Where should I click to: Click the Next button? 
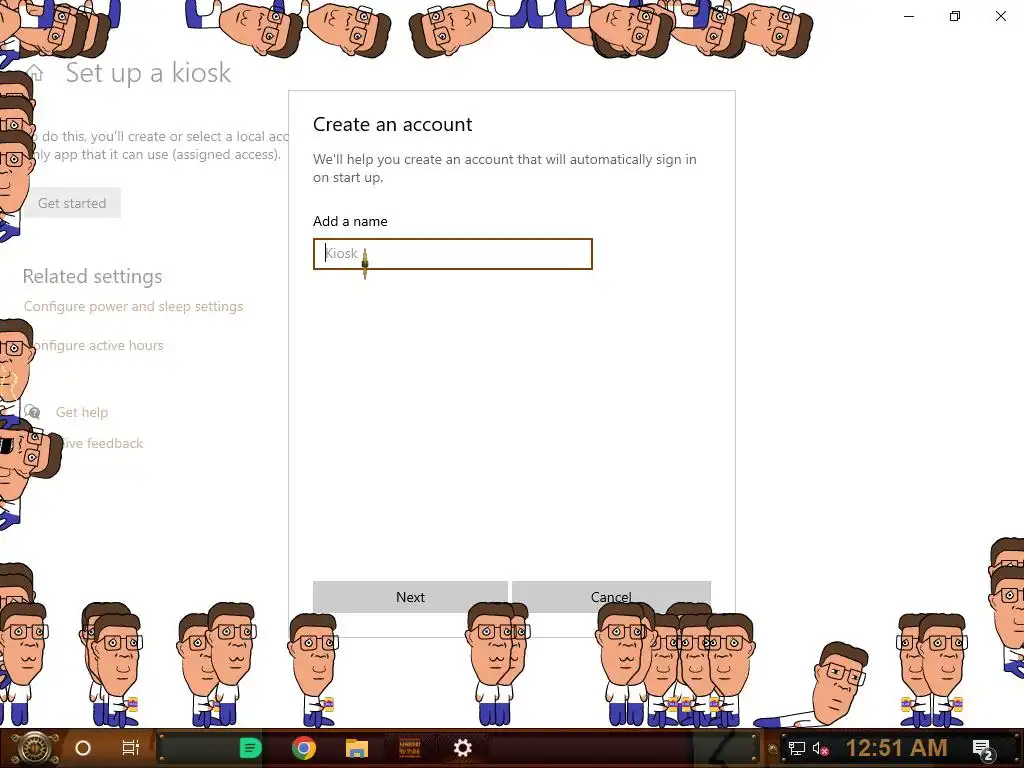click(x=410, y=597)
